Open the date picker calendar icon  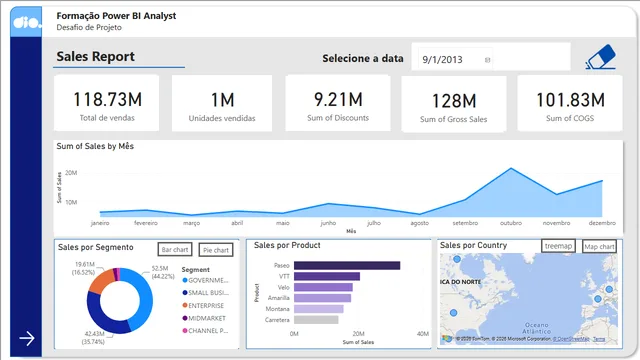click(x=487, y=60)
